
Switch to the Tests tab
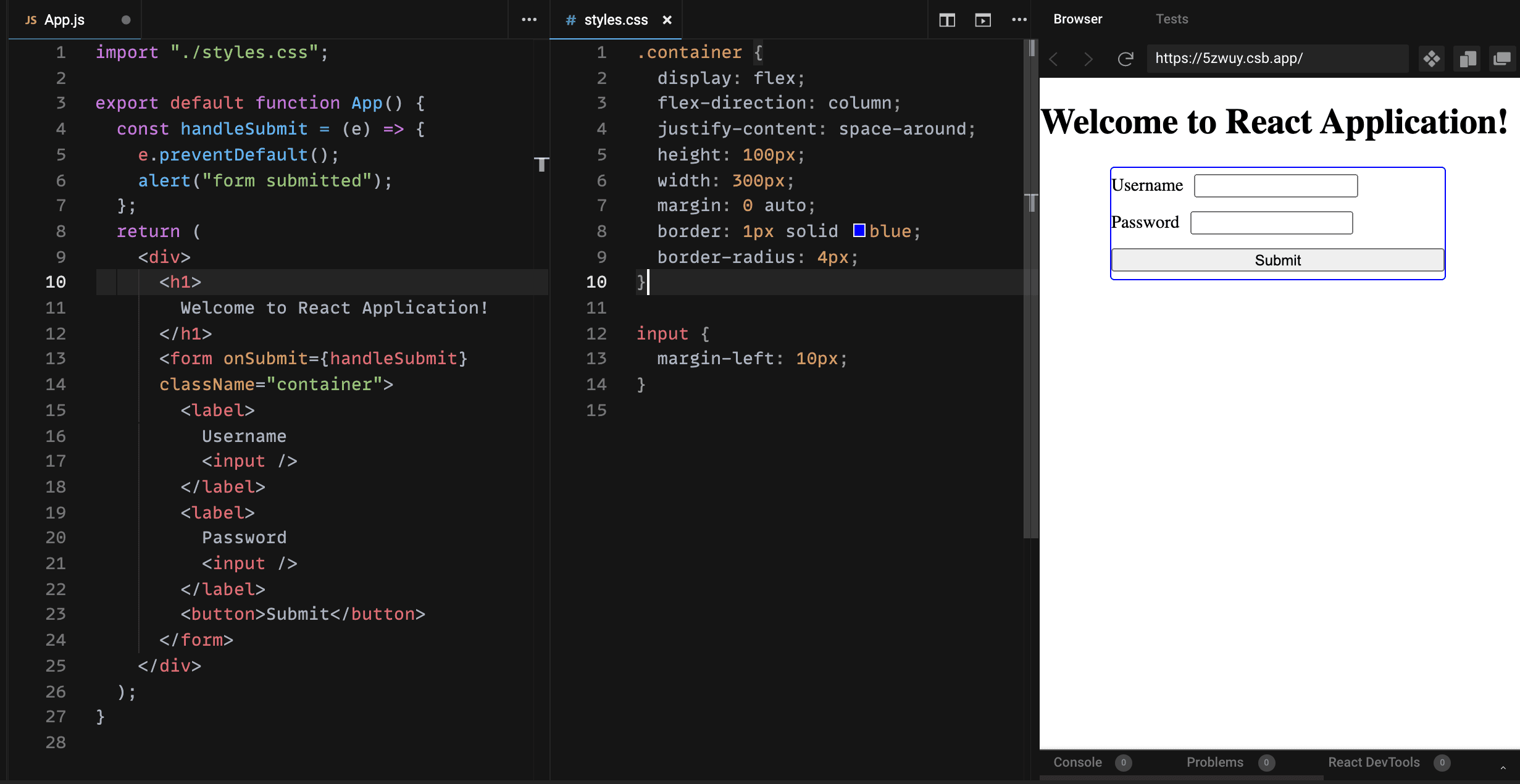click(x=1172, y=19)
